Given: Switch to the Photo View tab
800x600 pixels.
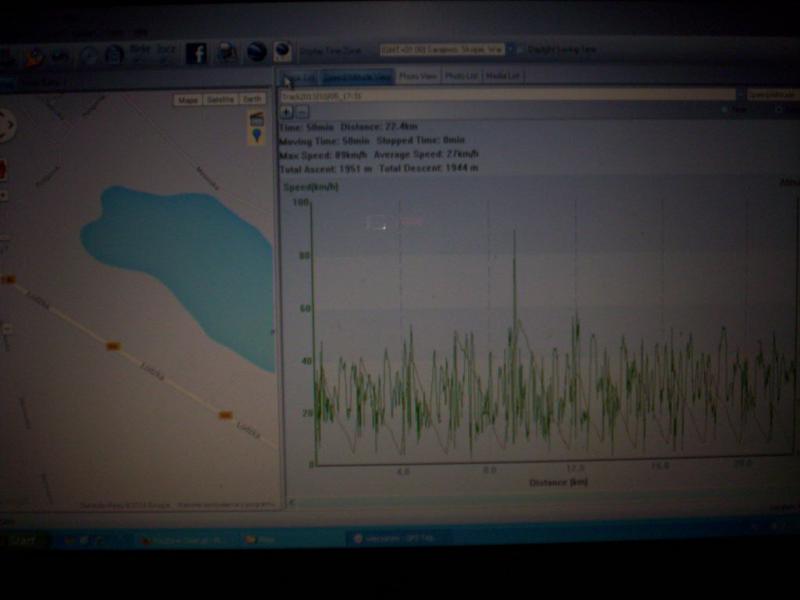Looking at the screenshot, I should [x=417, y=76].
